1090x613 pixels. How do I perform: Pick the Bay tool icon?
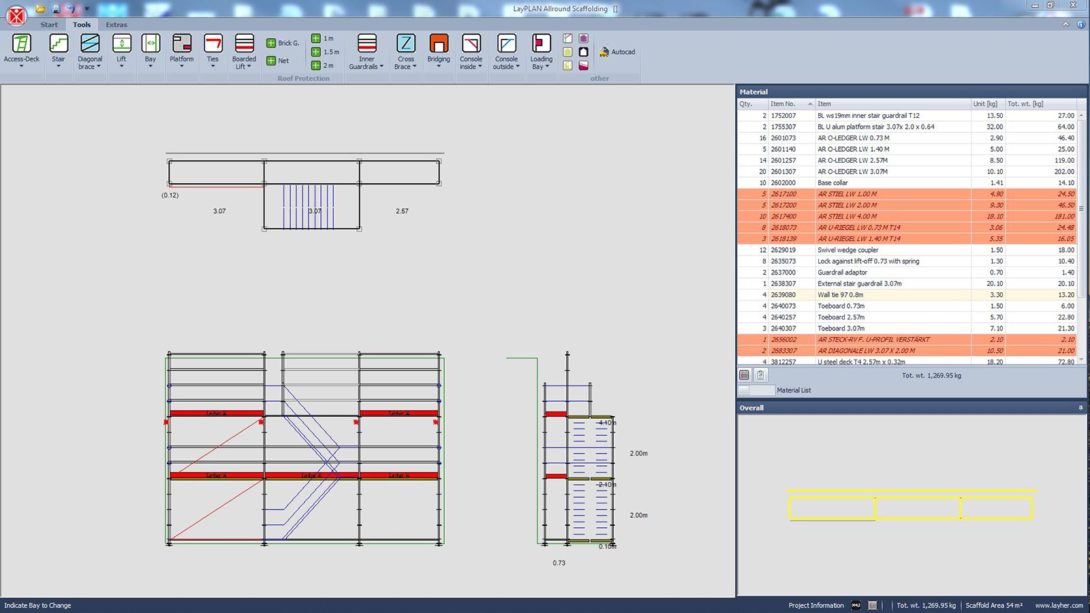pos(151,44)
